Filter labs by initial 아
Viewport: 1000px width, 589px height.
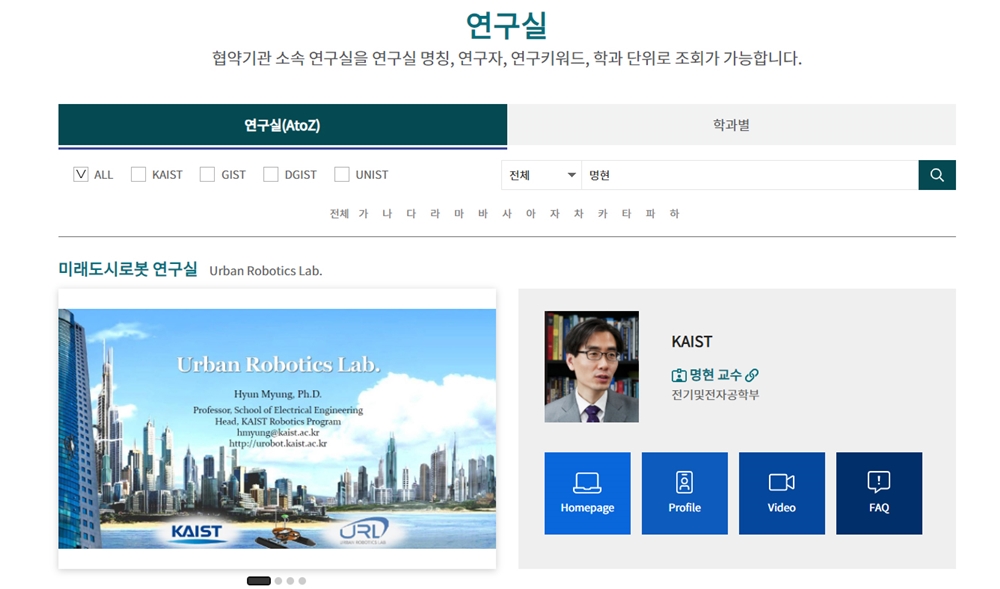coord(531,214)
